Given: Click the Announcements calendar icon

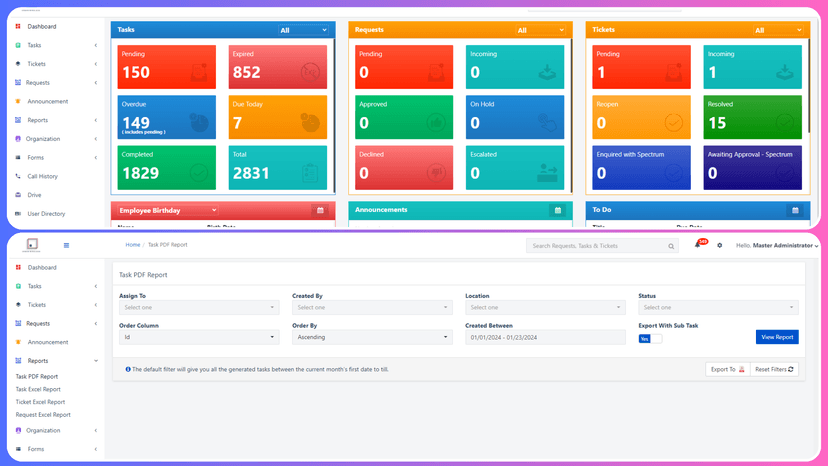Looking at the screenshot, I should [557, 210].
